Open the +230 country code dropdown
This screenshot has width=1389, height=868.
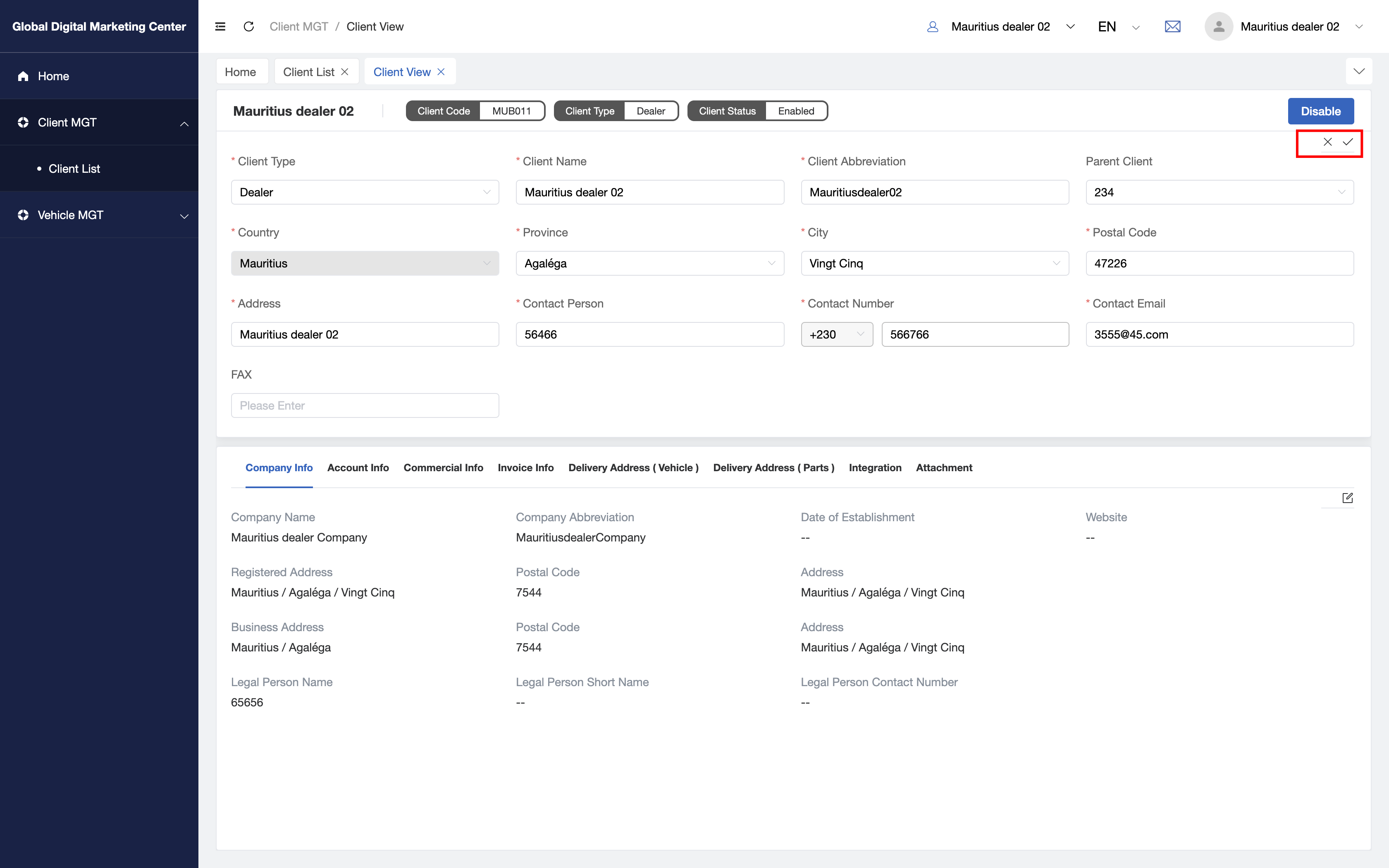pos(837,335)
